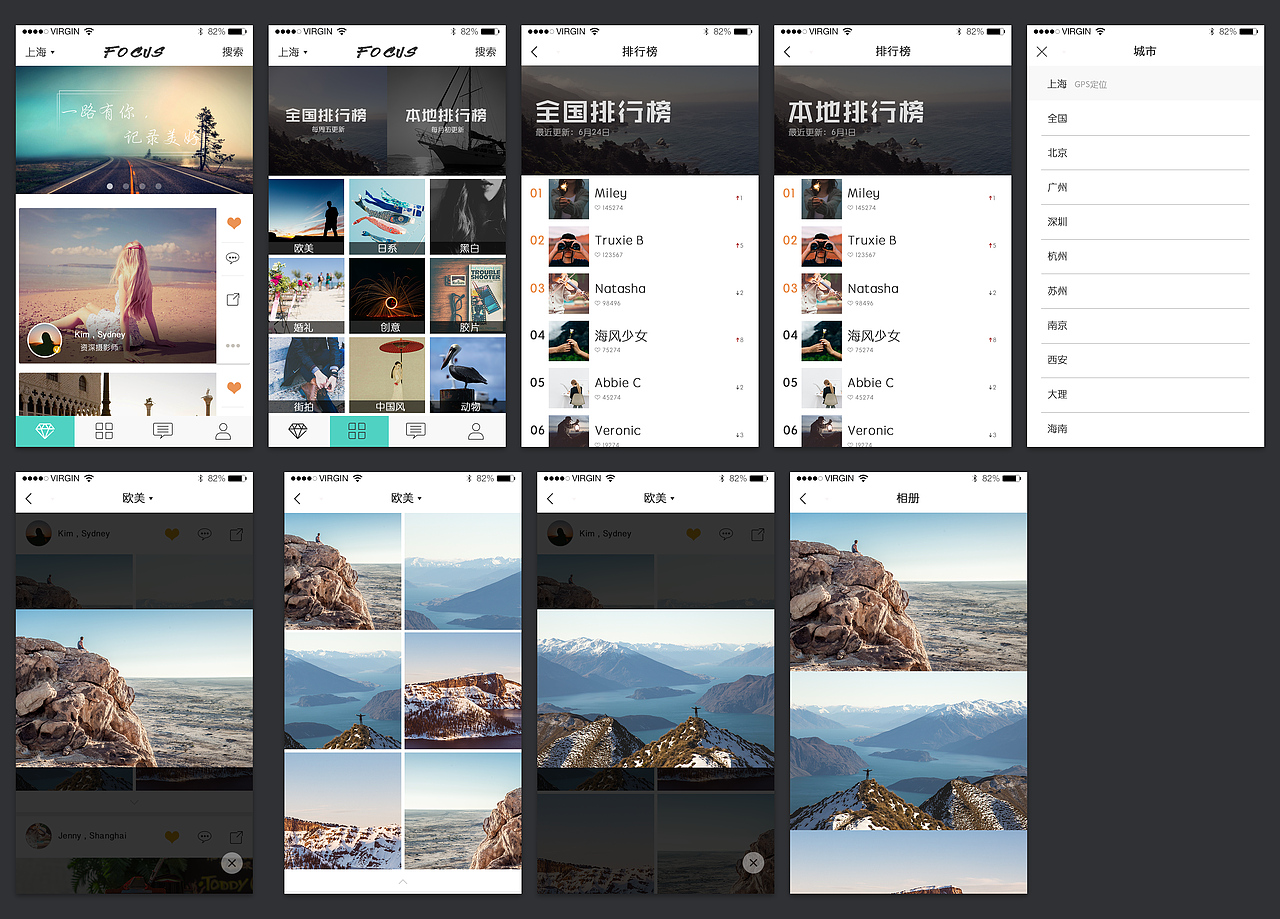Tap the share icon in the Kim, Sydney row above the lake photo

[x=757, y=534]
